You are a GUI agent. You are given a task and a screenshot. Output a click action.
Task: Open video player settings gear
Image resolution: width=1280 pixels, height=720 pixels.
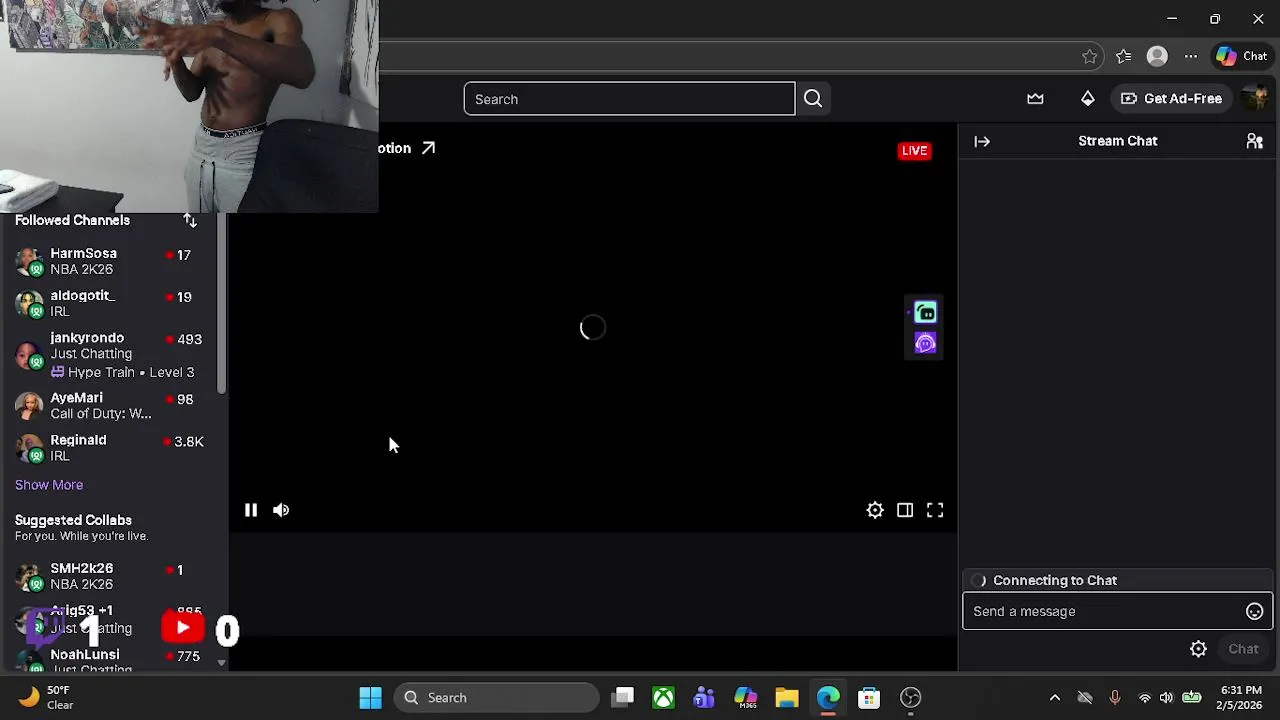click(x=875, y=510)
